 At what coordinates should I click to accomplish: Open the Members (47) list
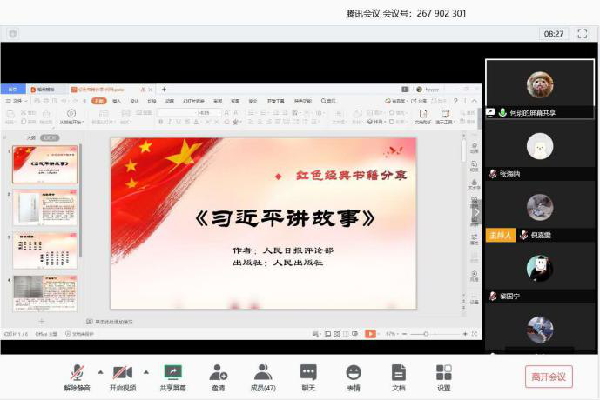pyautogui.click(x=263, y=376)
